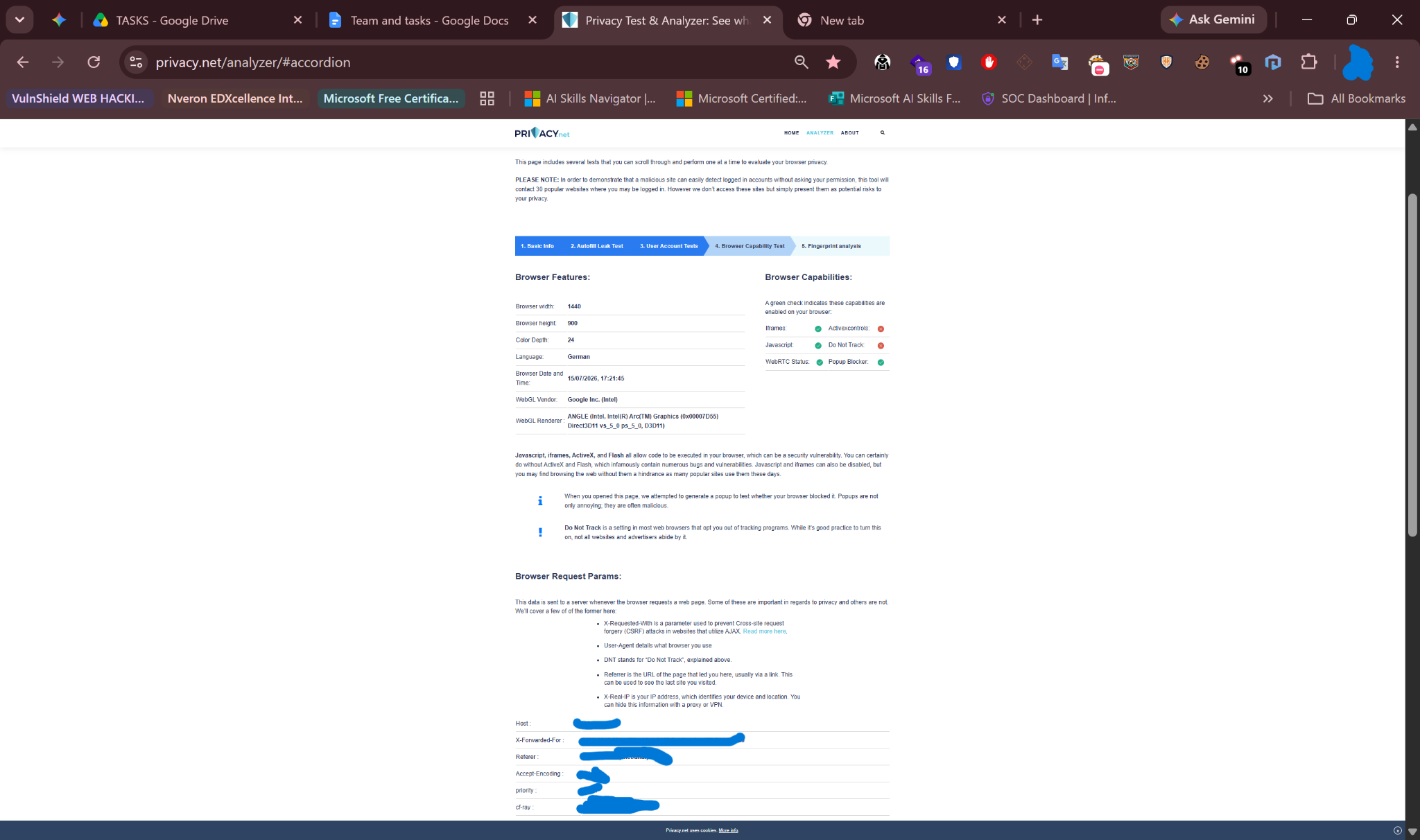Viewport: 1420px width, 840px height.
Task: Select step 1. Basic Info
Action: click(x=537, y=246)
